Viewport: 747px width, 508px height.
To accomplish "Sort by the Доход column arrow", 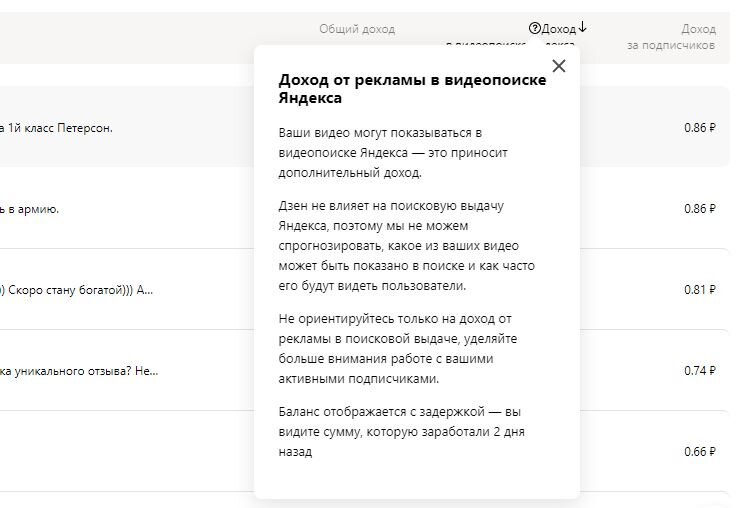I will tap(582, 28).
